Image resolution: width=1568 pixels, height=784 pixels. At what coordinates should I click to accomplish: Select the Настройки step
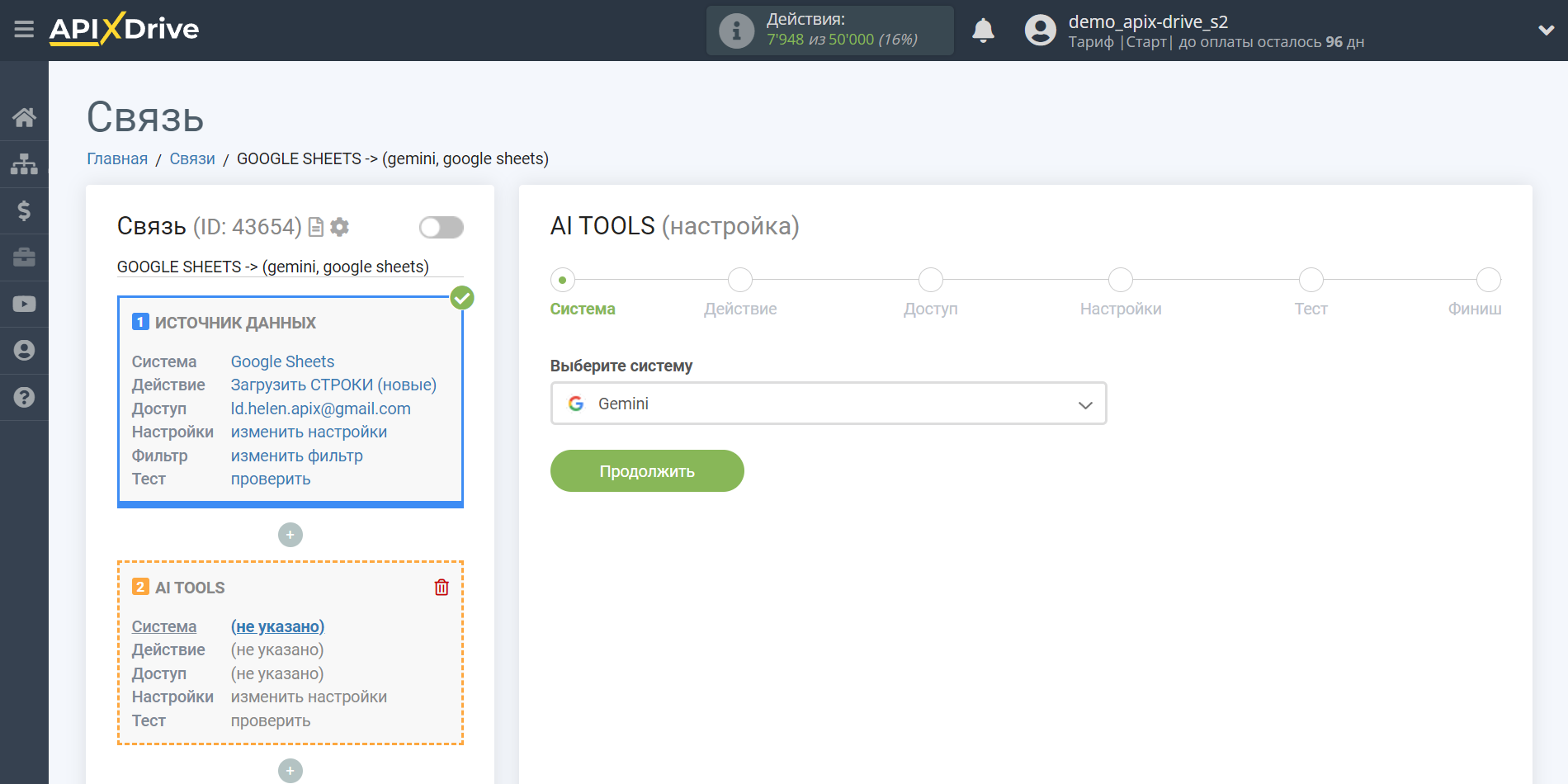(x=1121, y=280)
